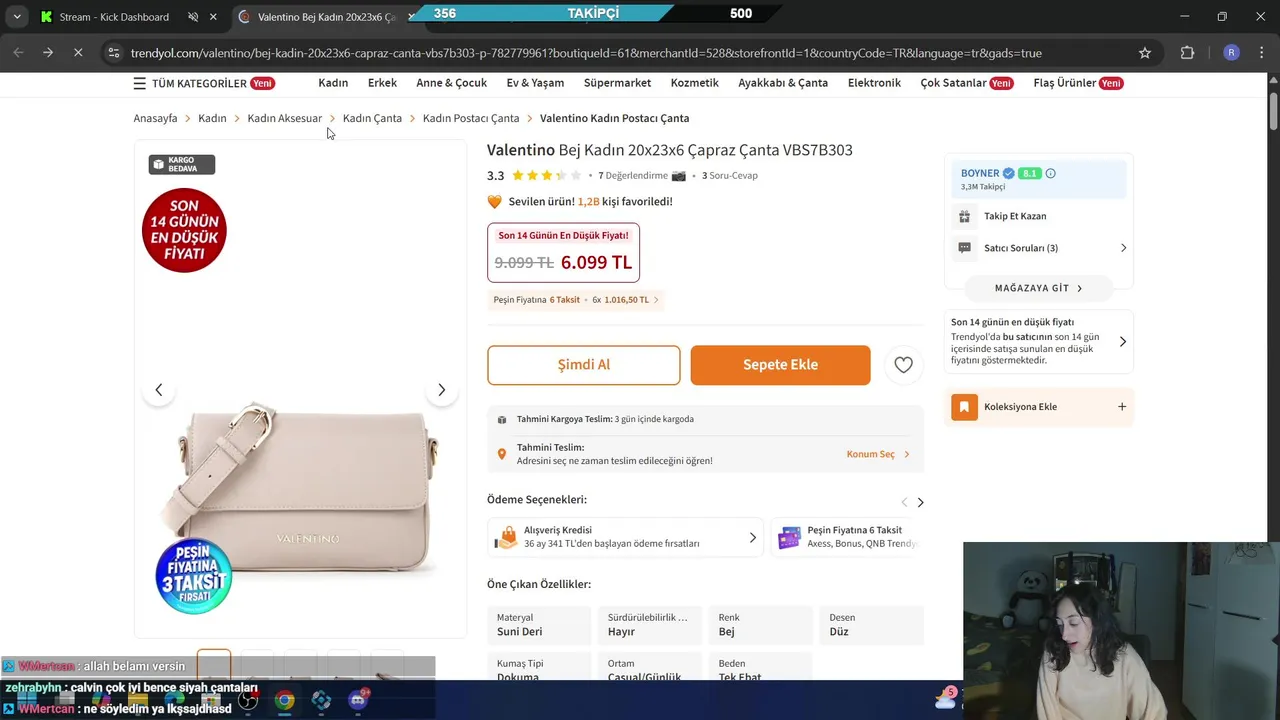The height and width of the screenshot is (720, 1280).
Task: Select the Valentino Bej Kadın browser tab
Action: pyautogui.click(x=326, y=17)
